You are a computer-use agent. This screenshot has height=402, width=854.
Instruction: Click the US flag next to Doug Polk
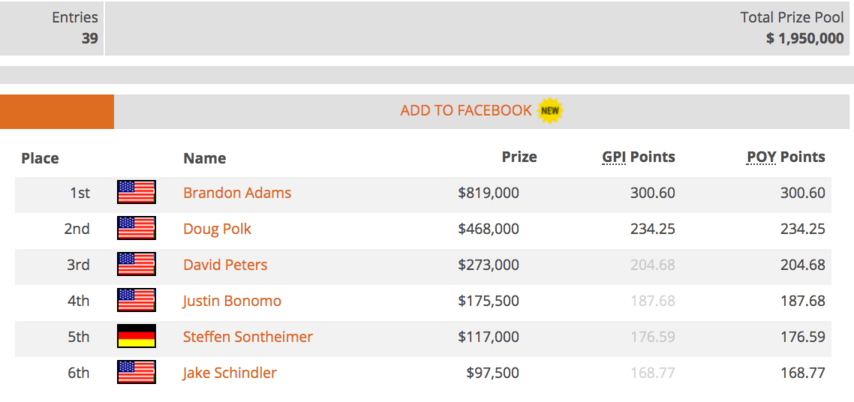pos(136,228)
